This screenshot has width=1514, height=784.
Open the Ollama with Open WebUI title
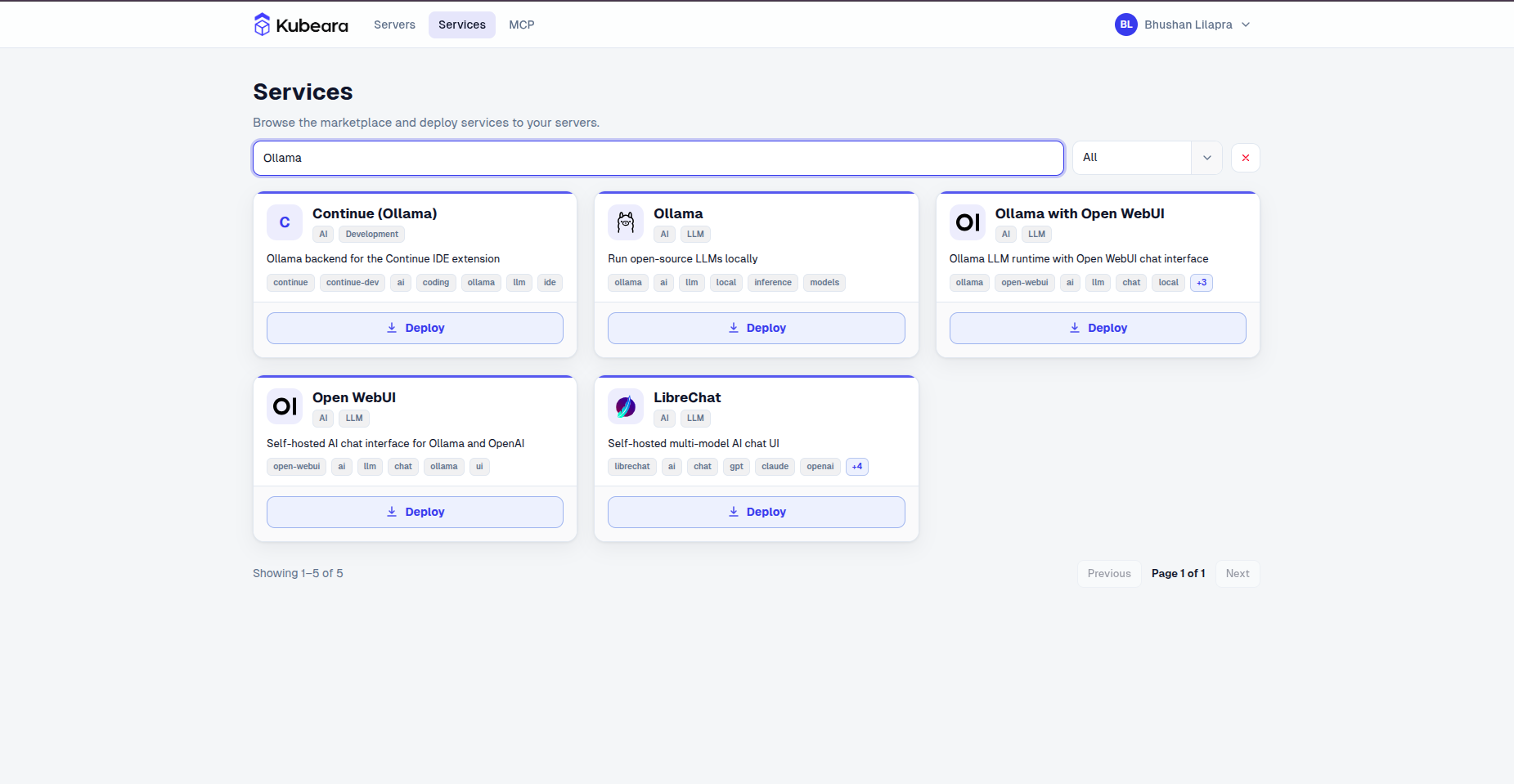[x=1080, y=213]
